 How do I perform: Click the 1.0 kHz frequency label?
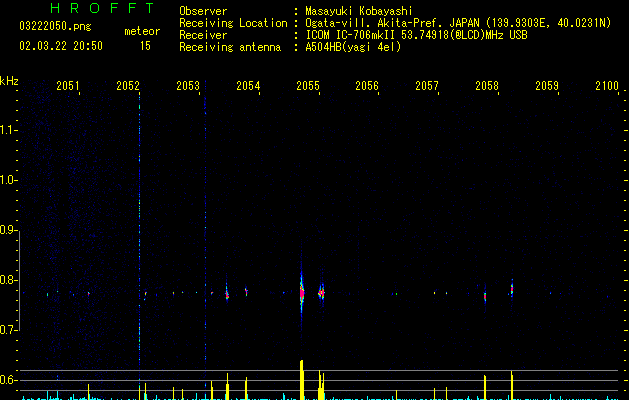(x=8, y=180)
